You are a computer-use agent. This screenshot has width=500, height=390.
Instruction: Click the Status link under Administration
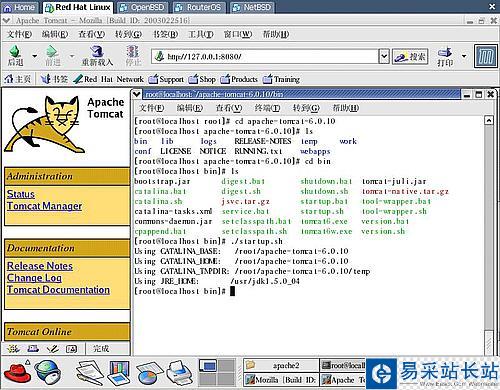pyautogui.click(x=21, y=194)
